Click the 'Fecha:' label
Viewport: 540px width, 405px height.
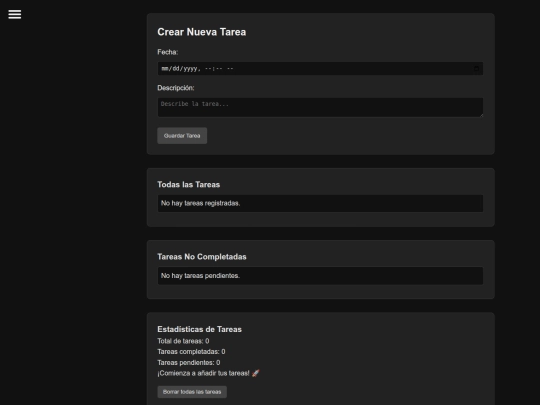168,52
